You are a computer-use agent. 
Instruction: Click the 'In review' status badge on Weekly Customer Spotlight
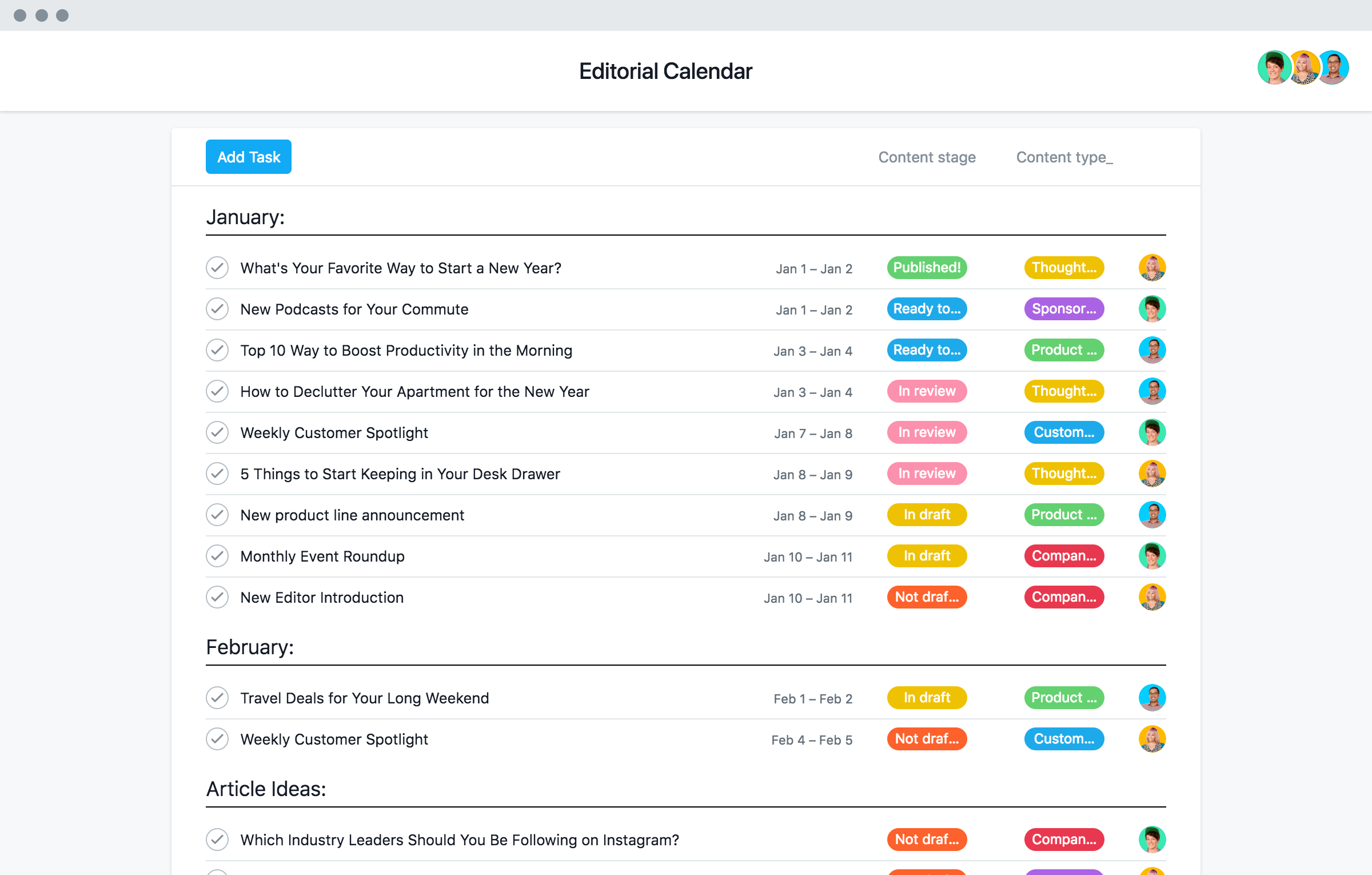(926, 432)
